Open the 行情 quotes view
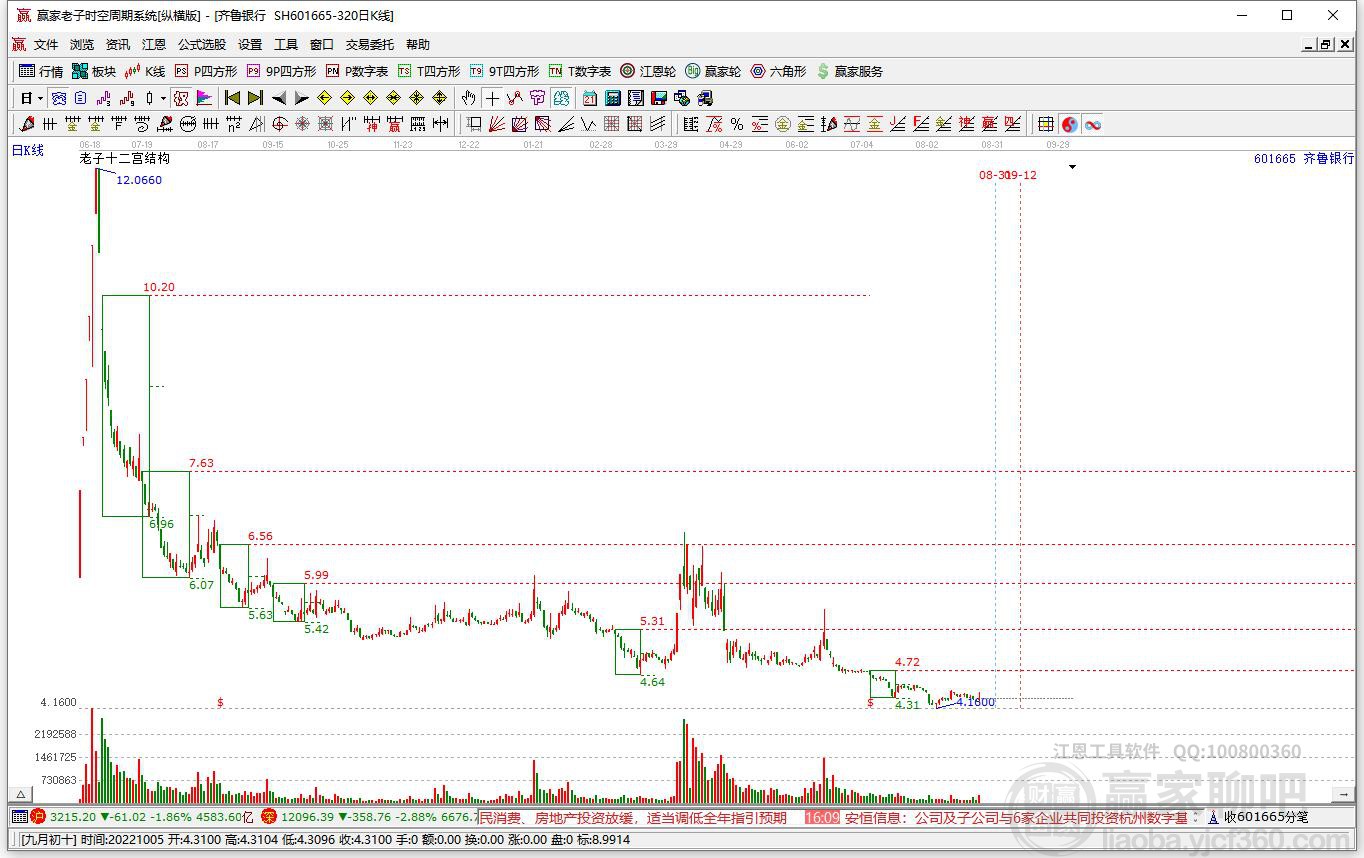The width and height of the screenshot is (1364, 858). coord(41,71)
